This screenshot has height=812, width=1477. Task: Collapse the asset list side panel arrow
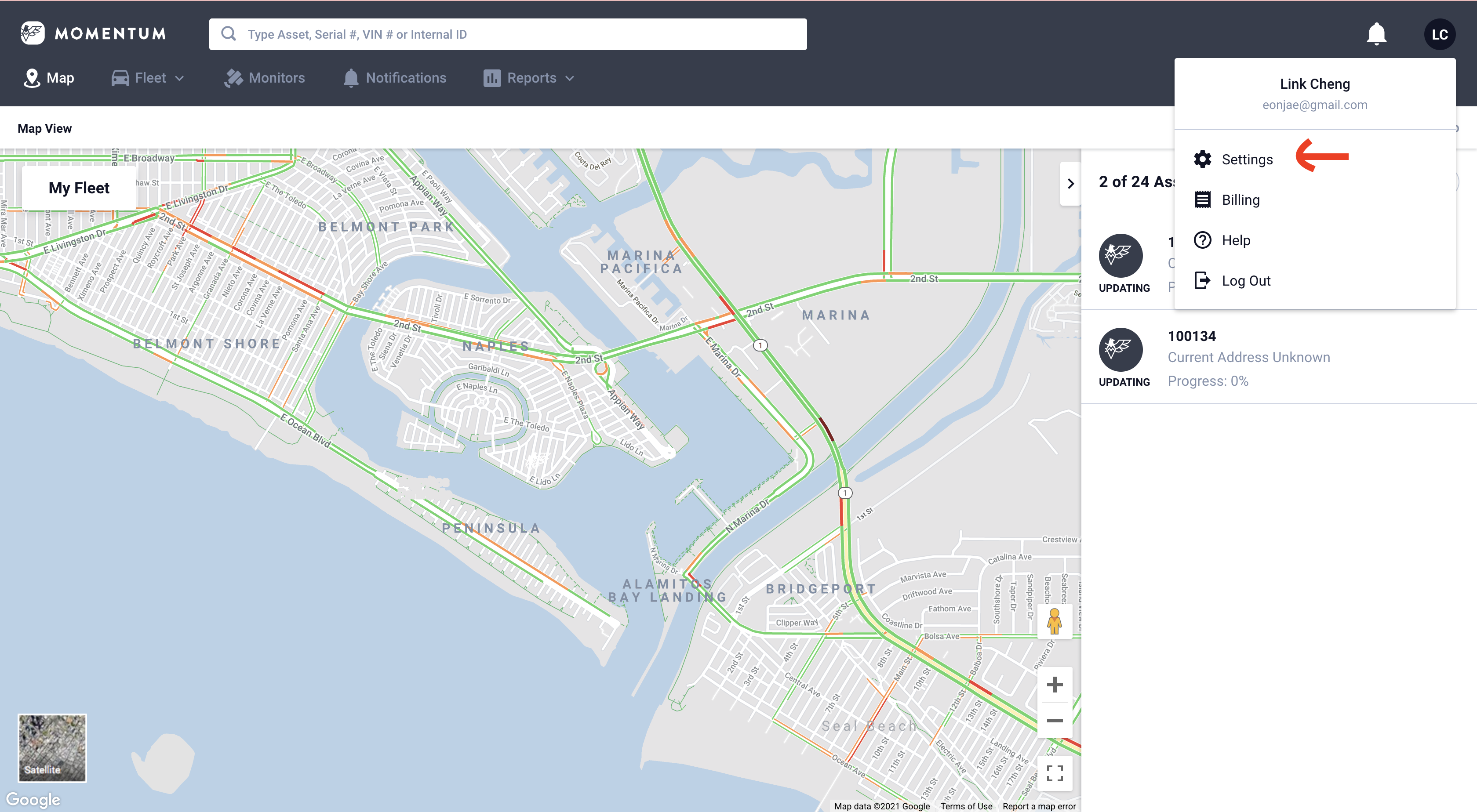1070,183
